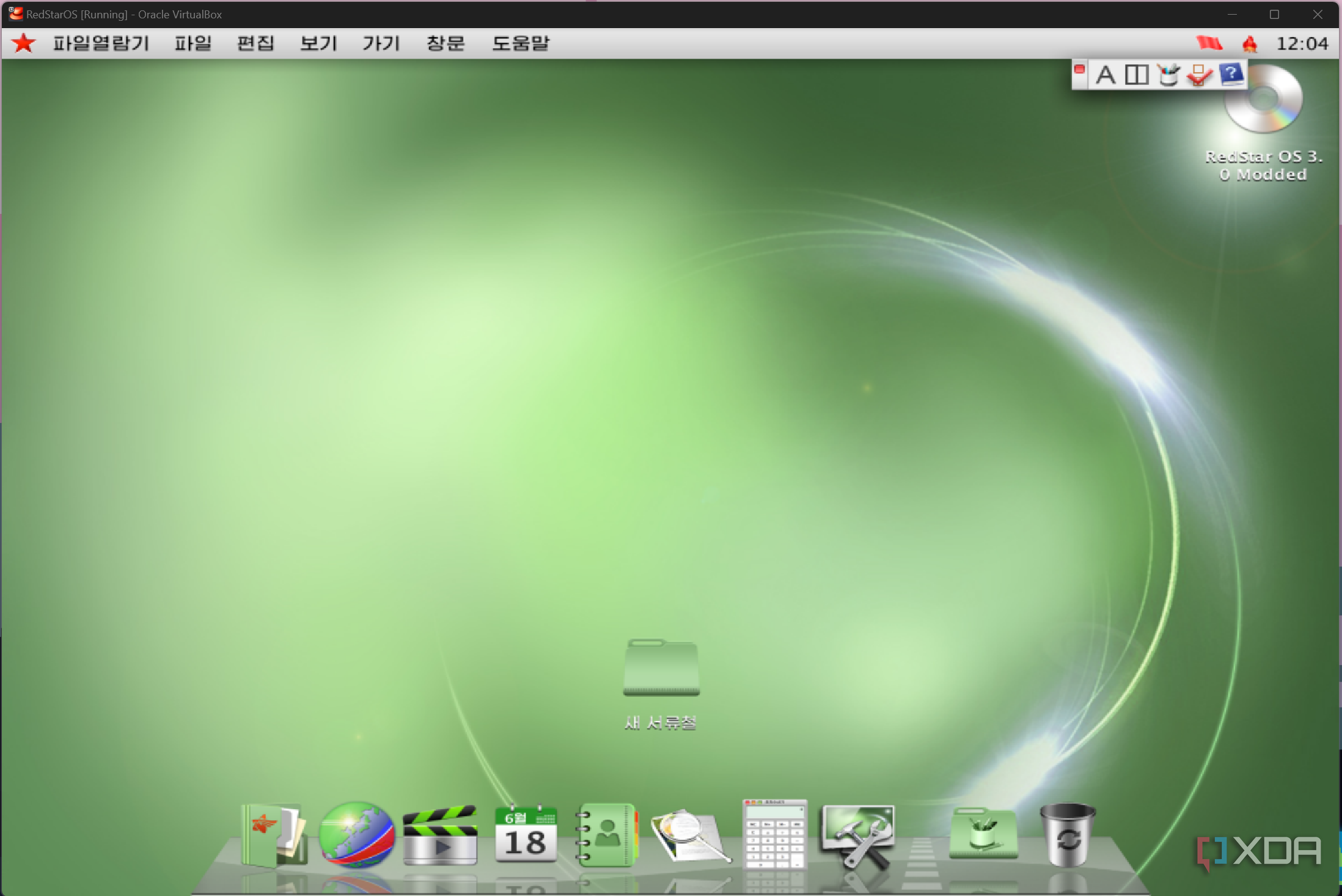Click the red flag icon in menu bar
Image resolution: width=1342 pixels, height=896 pixels.
(1209, 43)
